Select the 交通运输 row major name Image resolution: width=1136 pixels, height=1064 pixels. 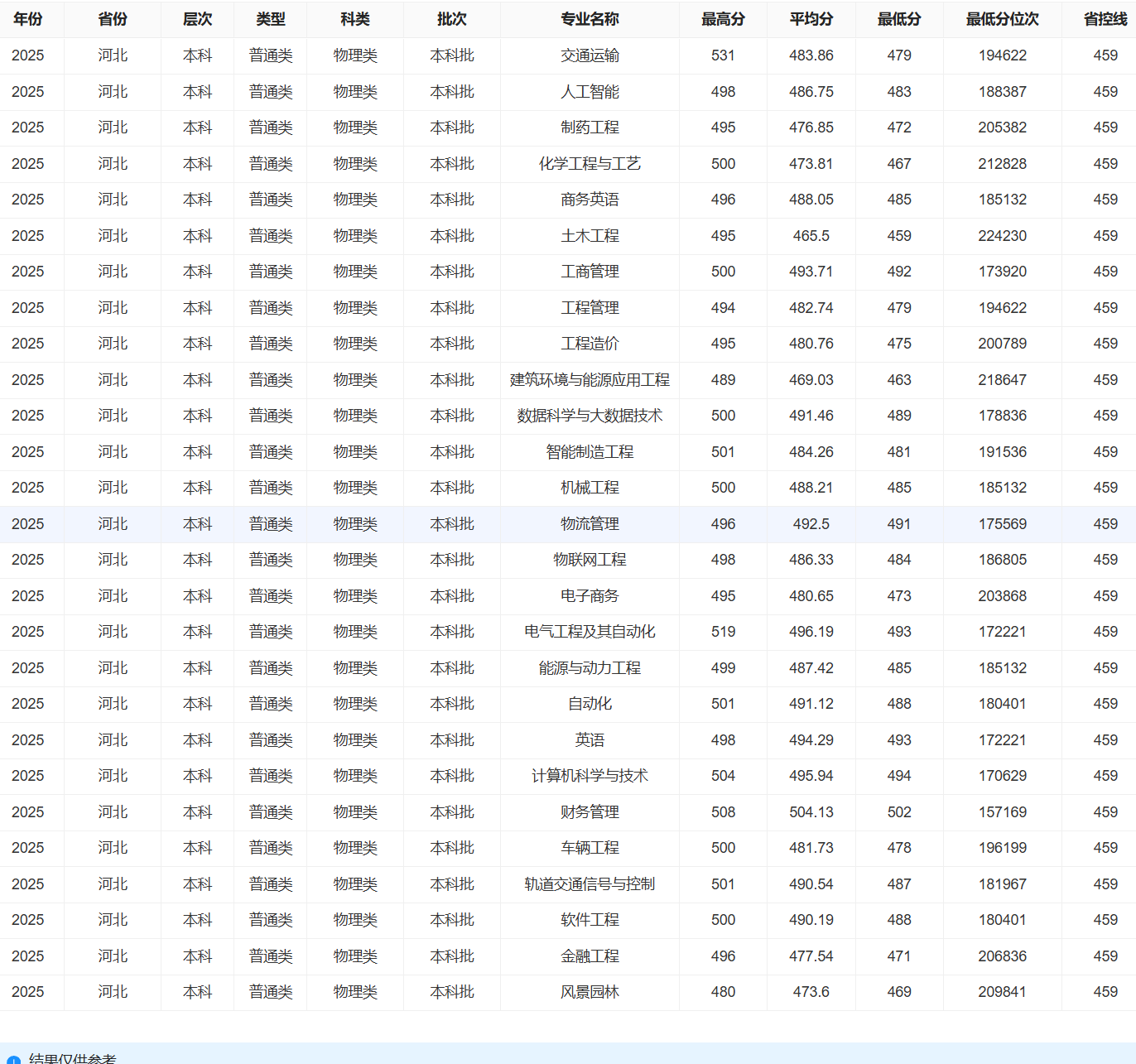(590, 55)
